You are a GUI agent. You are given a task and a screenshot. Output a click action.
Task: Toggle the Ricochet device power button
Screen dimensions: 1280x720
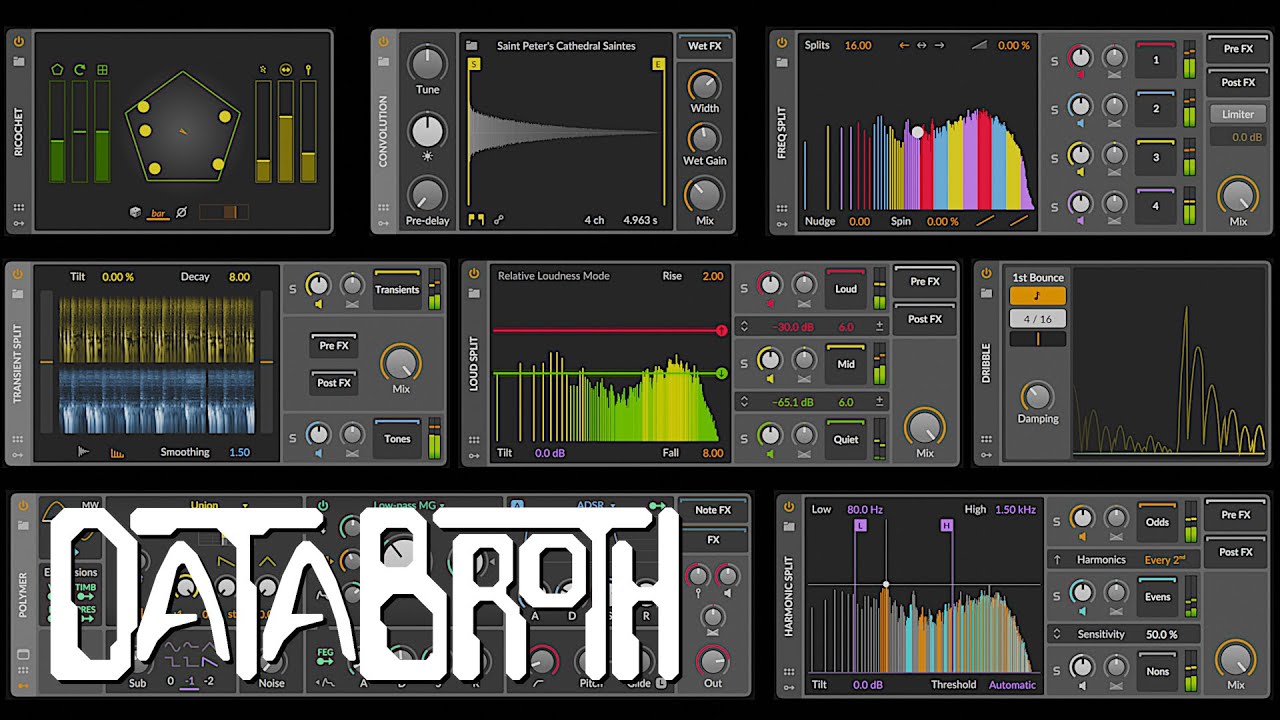pyautogui.click(x=19, y=41)
